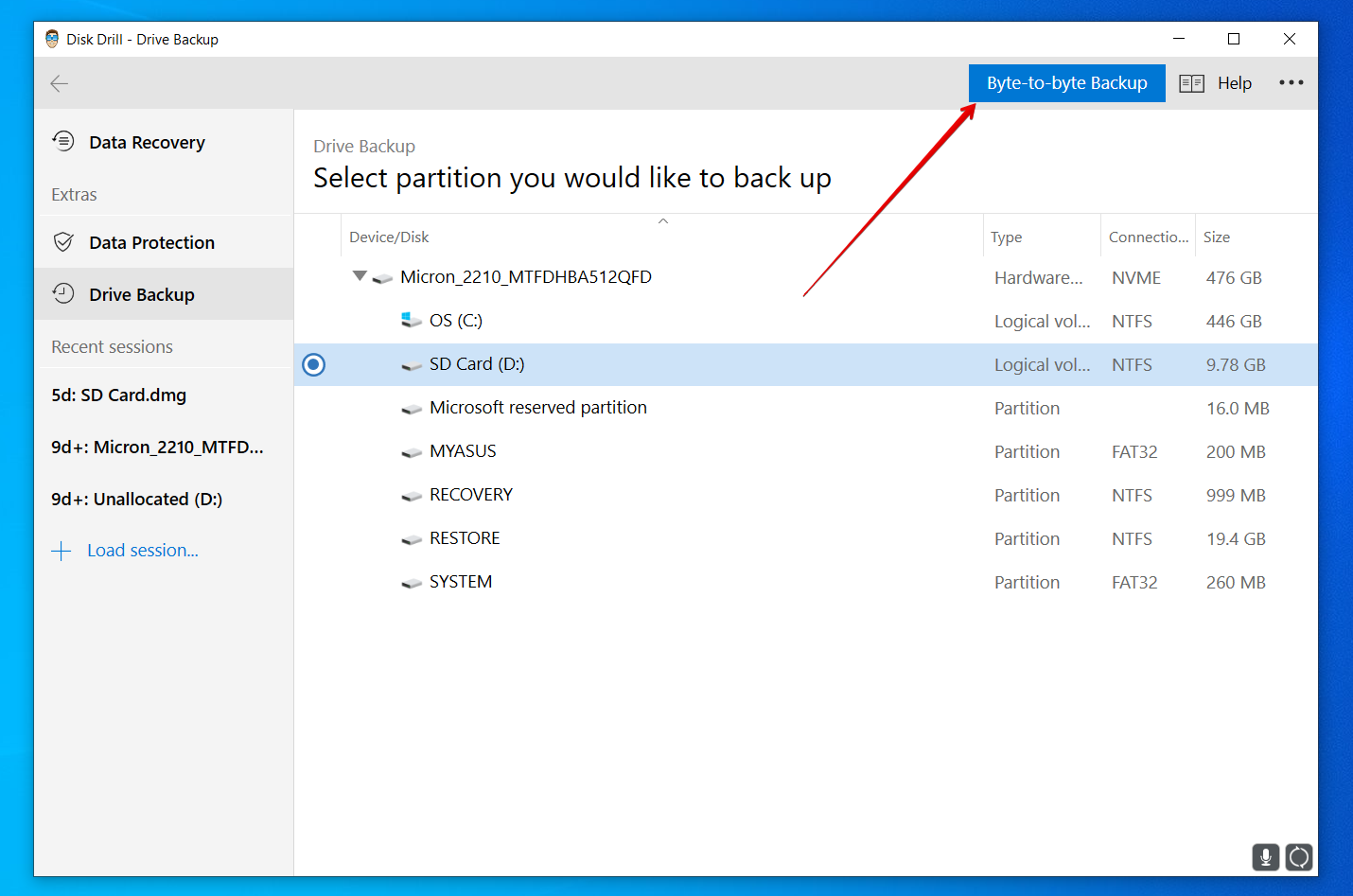Open Help from the toolbar label
Image resolution: width=1353 pixels, height=896 pixels.
(1235, 83)
